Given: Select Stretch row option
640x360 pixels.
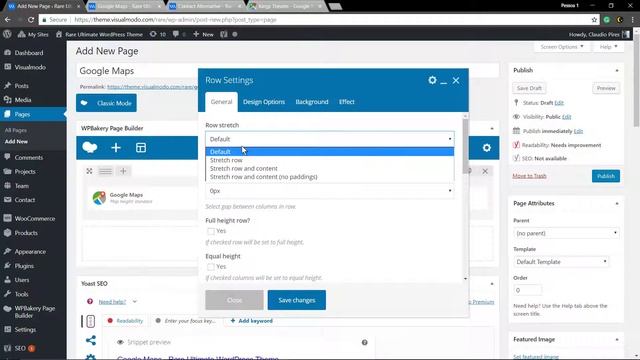Looking at the screenshot, I should (x=330, y=160).
